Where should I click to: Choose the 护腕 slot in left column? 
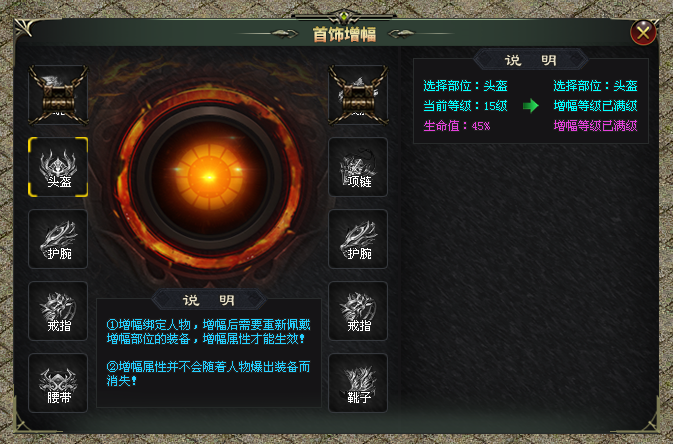click(x=58, y=239)
